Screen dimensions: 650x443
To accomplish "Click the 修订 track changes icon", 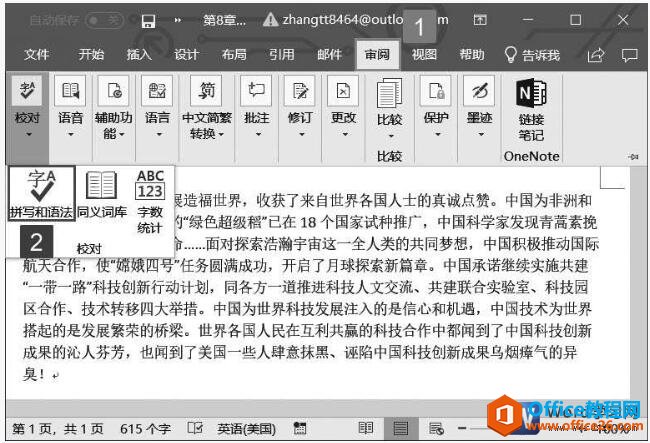I will point(300,90).
